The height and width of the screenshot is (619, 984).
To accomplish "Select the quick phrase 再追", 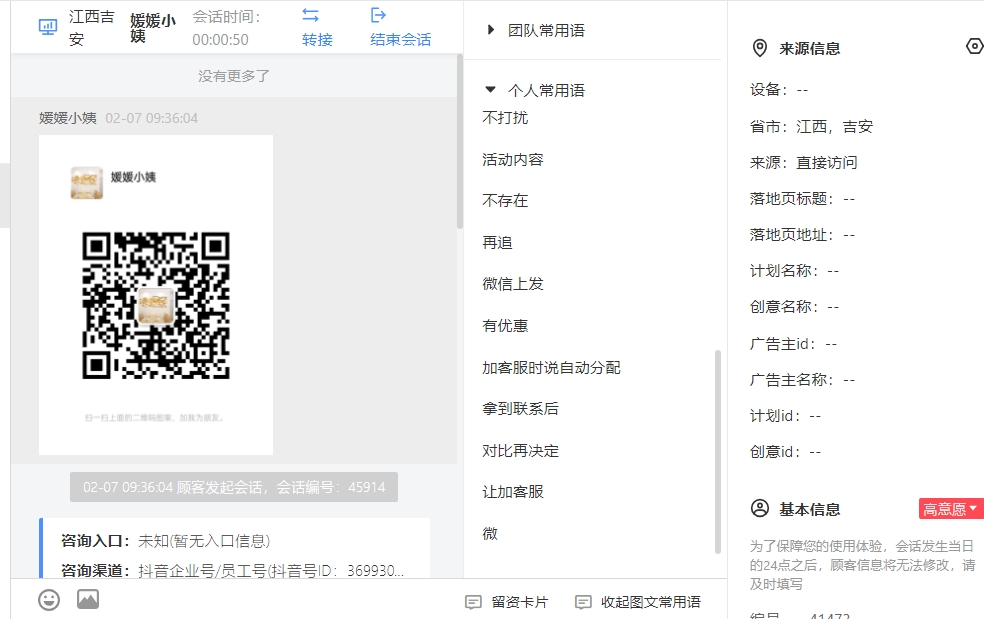I will tap(497, 242).
